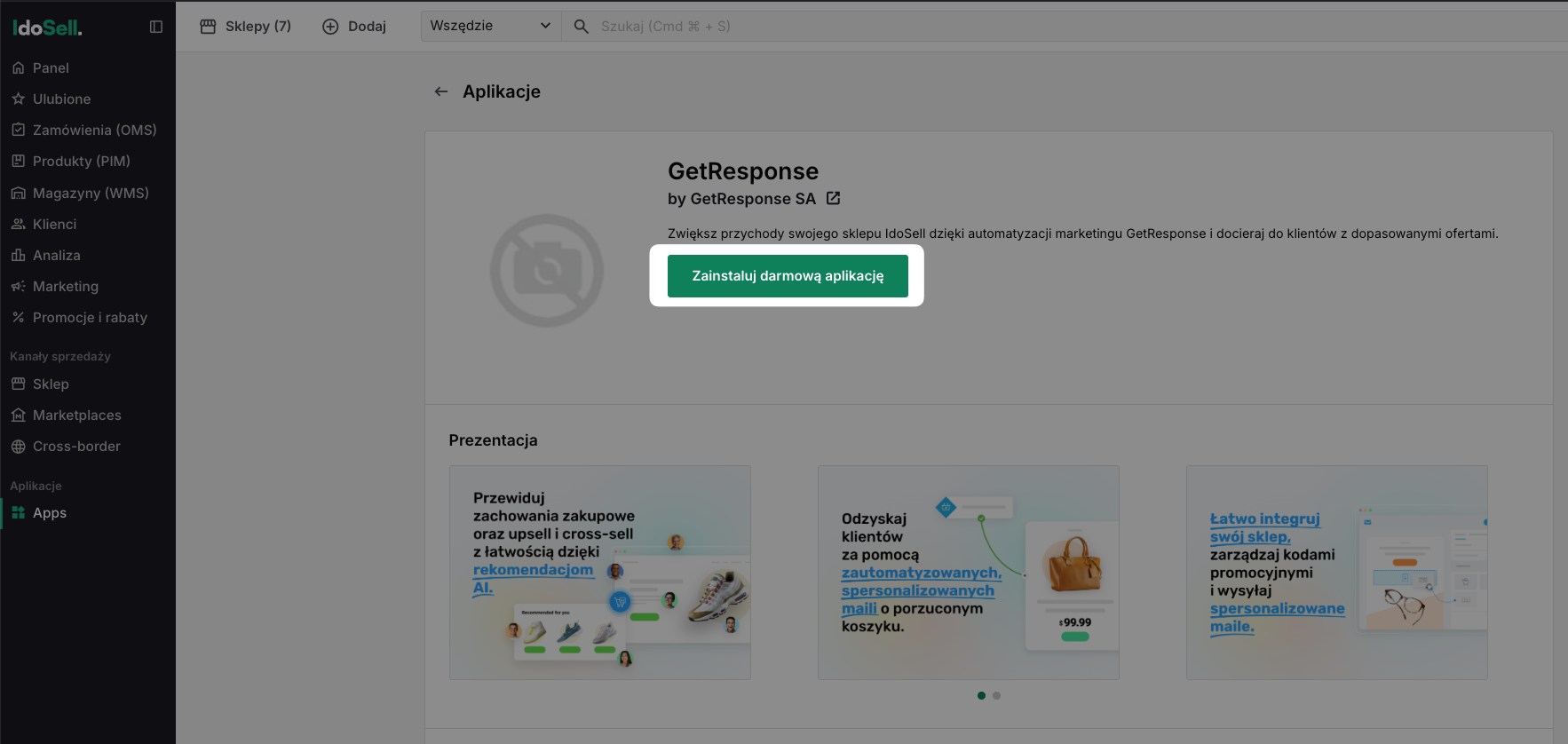The image size is (1568, 744).
Task: Open the shop integration presentation slide
Action: 1337,573
